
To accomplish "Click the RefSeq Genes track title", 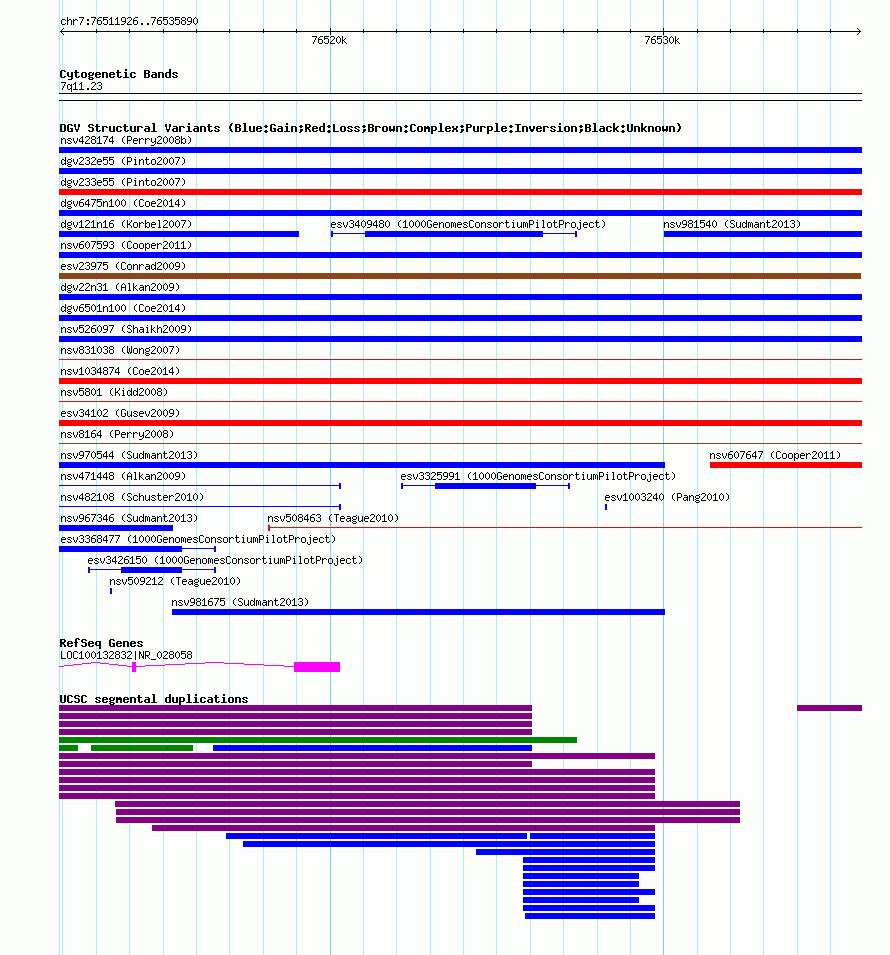I will pos(101,643).
